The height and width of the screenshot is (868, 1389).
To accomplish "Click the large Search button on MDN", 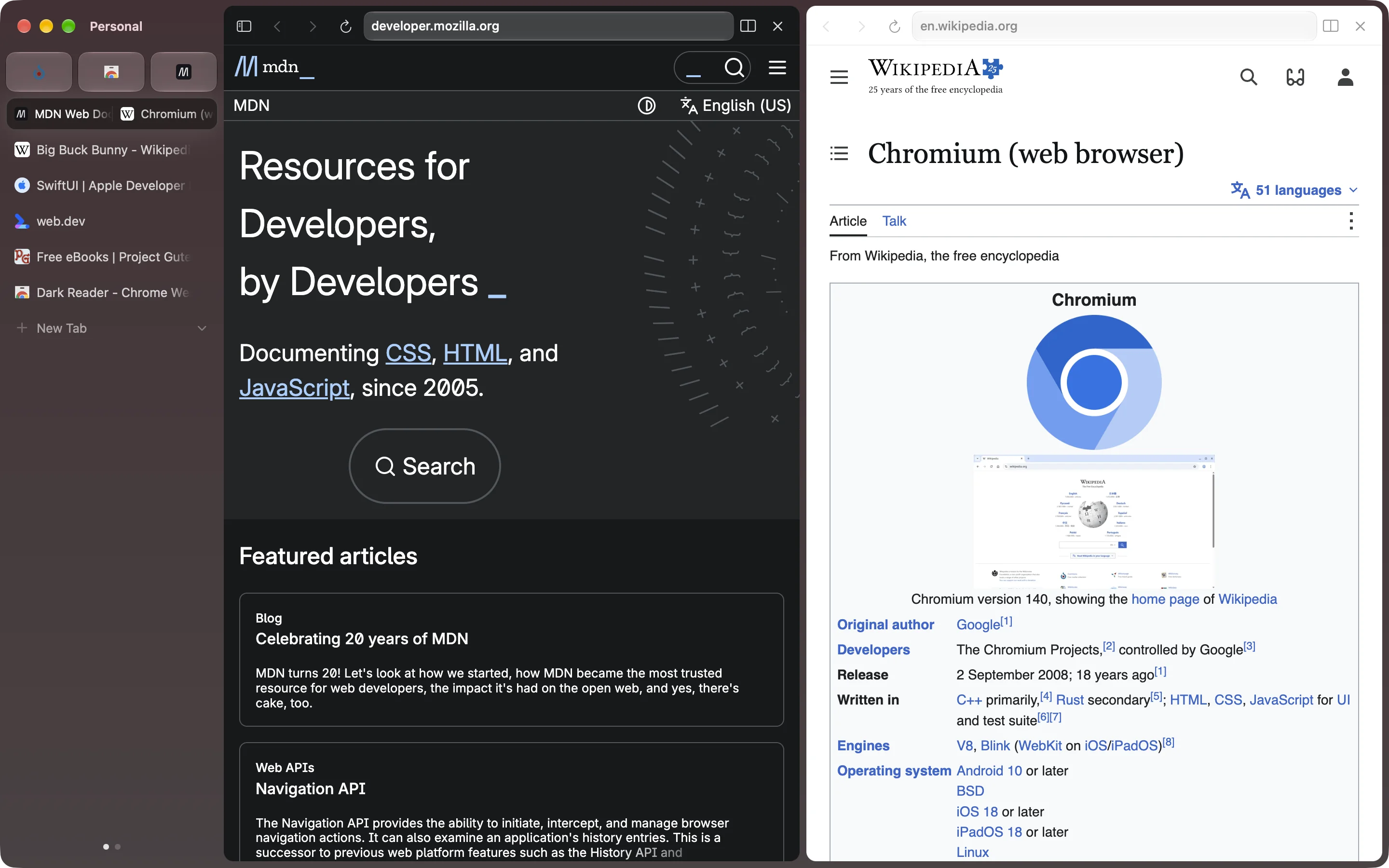I will (x=425, y=466).
